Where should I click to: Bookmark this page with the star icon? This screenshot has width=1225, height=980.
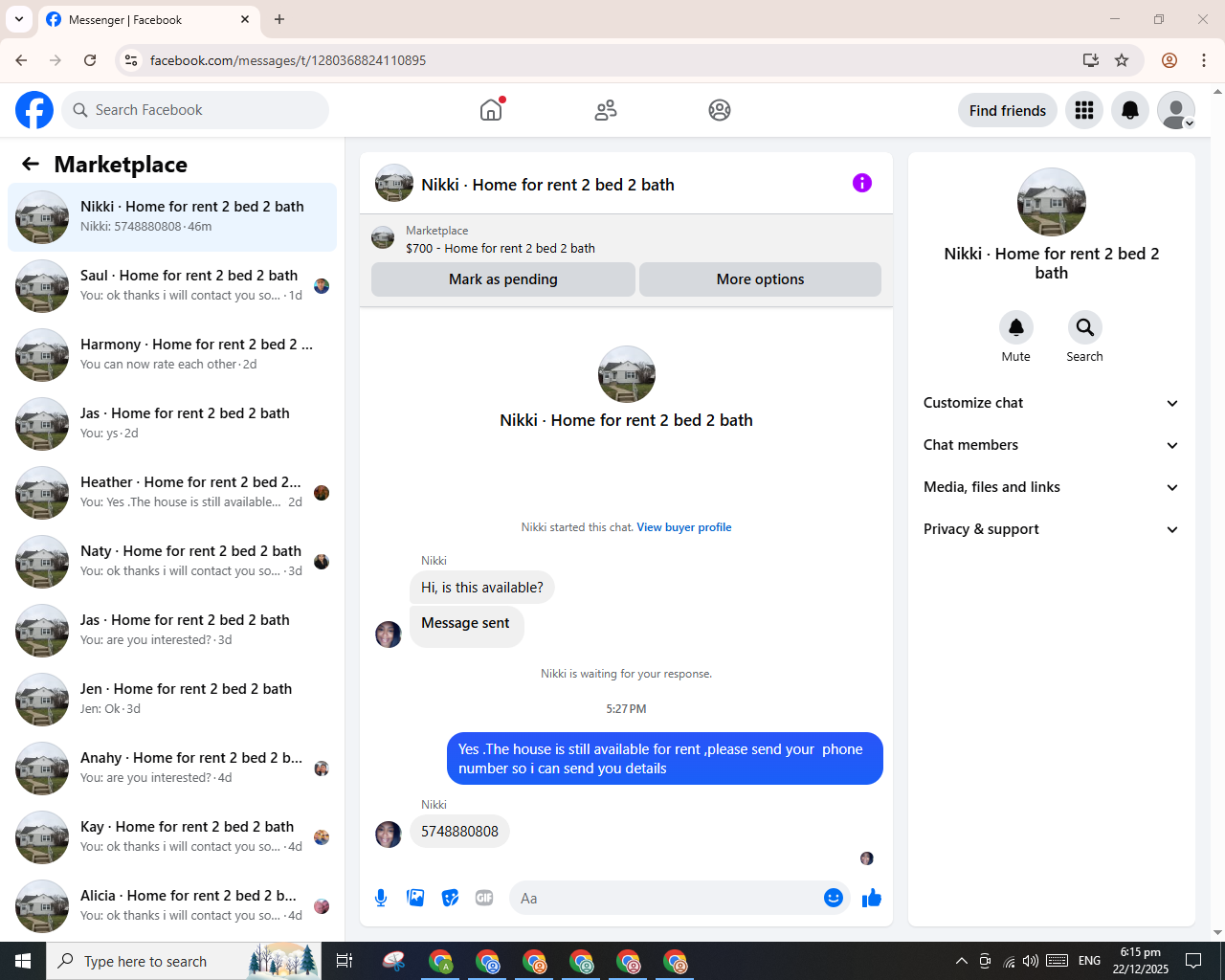[1122, 60]
